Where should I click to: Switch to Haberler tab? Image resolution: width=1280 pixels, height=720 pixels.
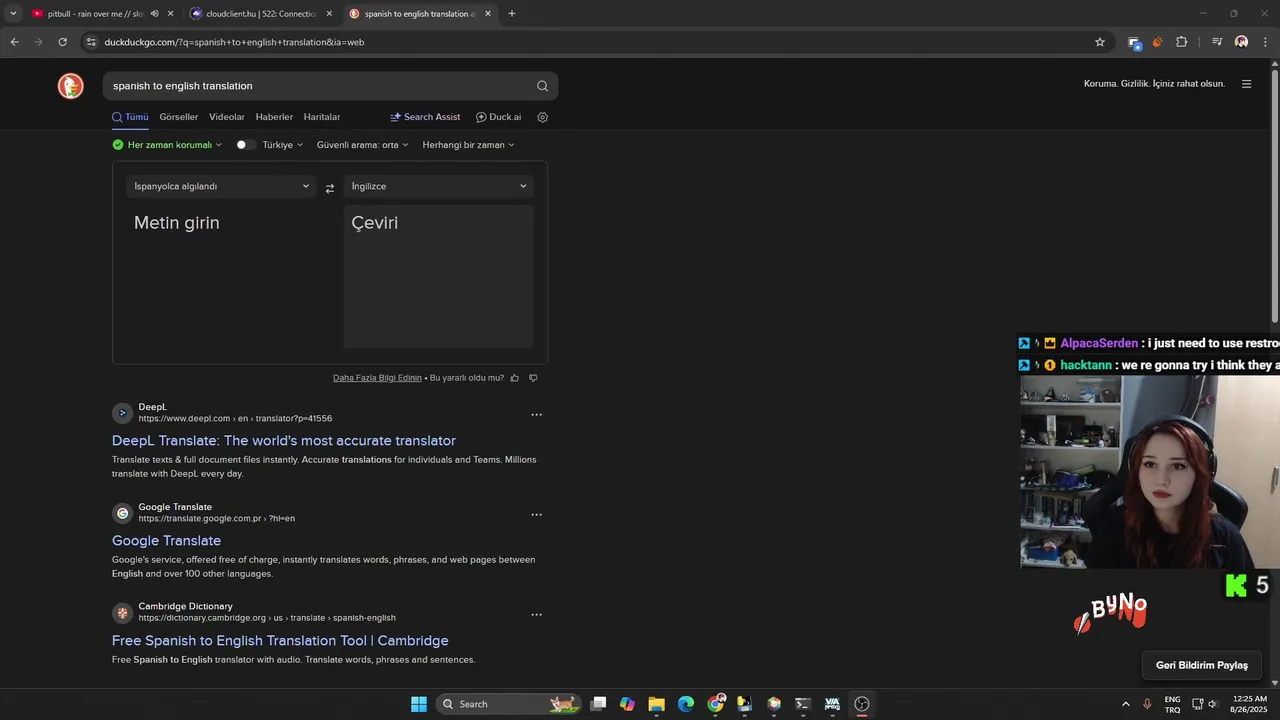tap(274, 117)
